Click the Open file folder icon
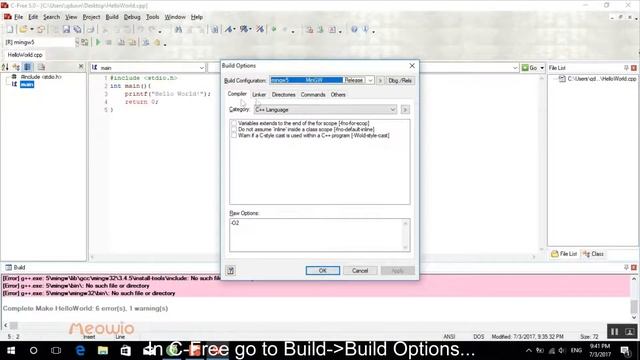This screenshot has height=360, width=640. click(x=23, y=29)
